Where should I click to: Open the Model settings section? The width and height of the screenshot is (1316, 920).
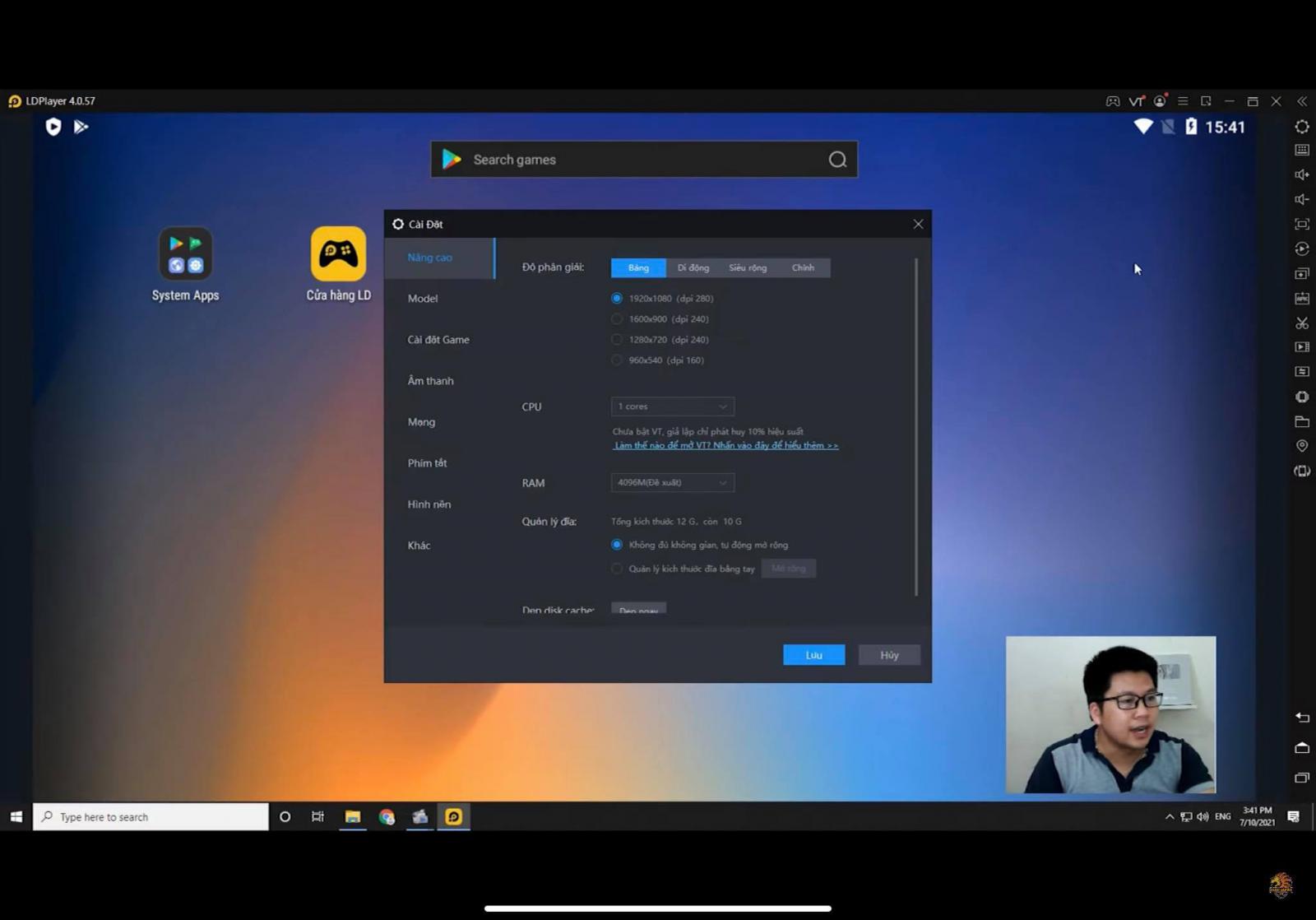click(x=439, y=299)
